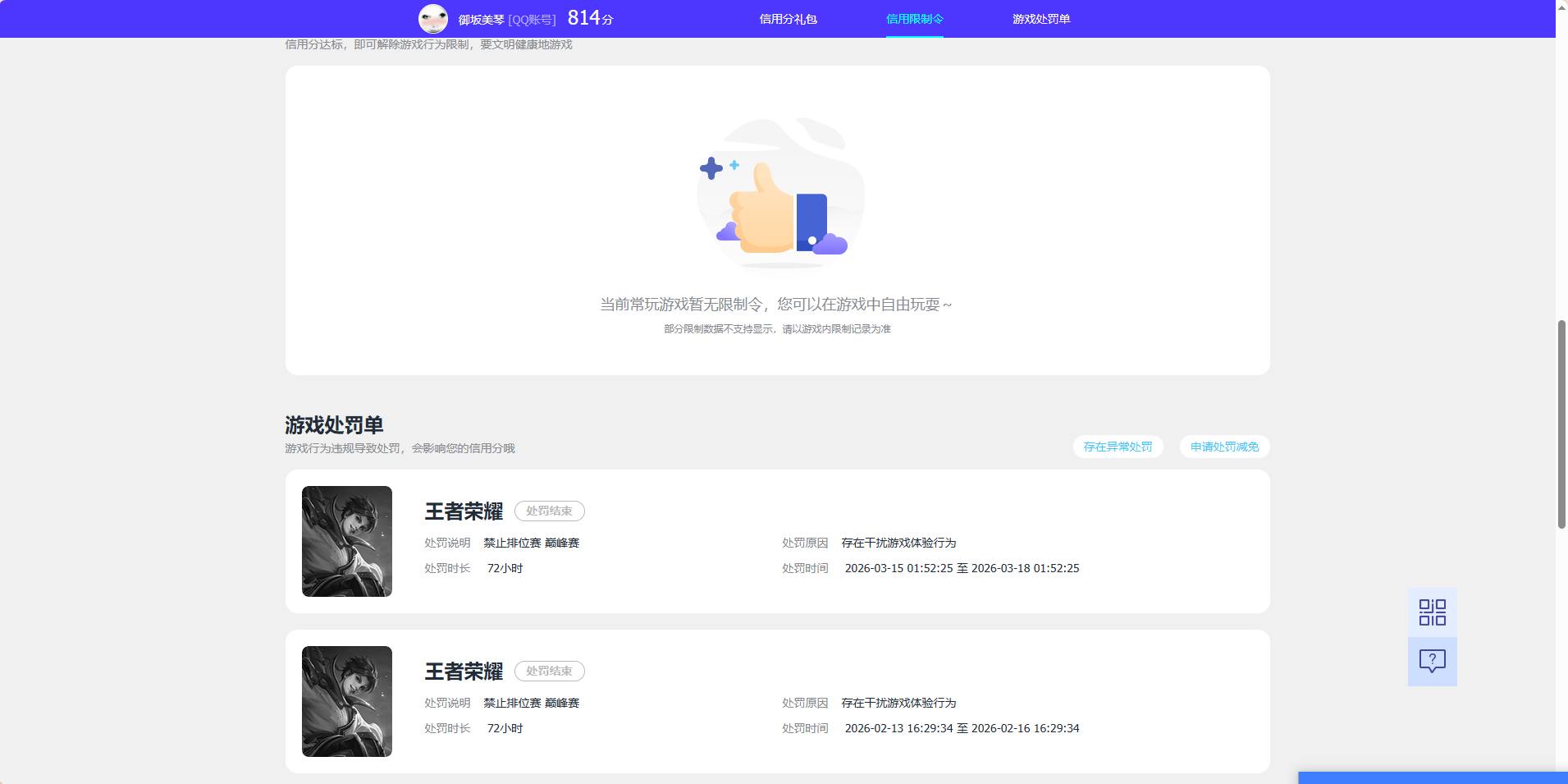
Task: Click the username 御坂美琴 in the header
Action: (x=482, y=20)
